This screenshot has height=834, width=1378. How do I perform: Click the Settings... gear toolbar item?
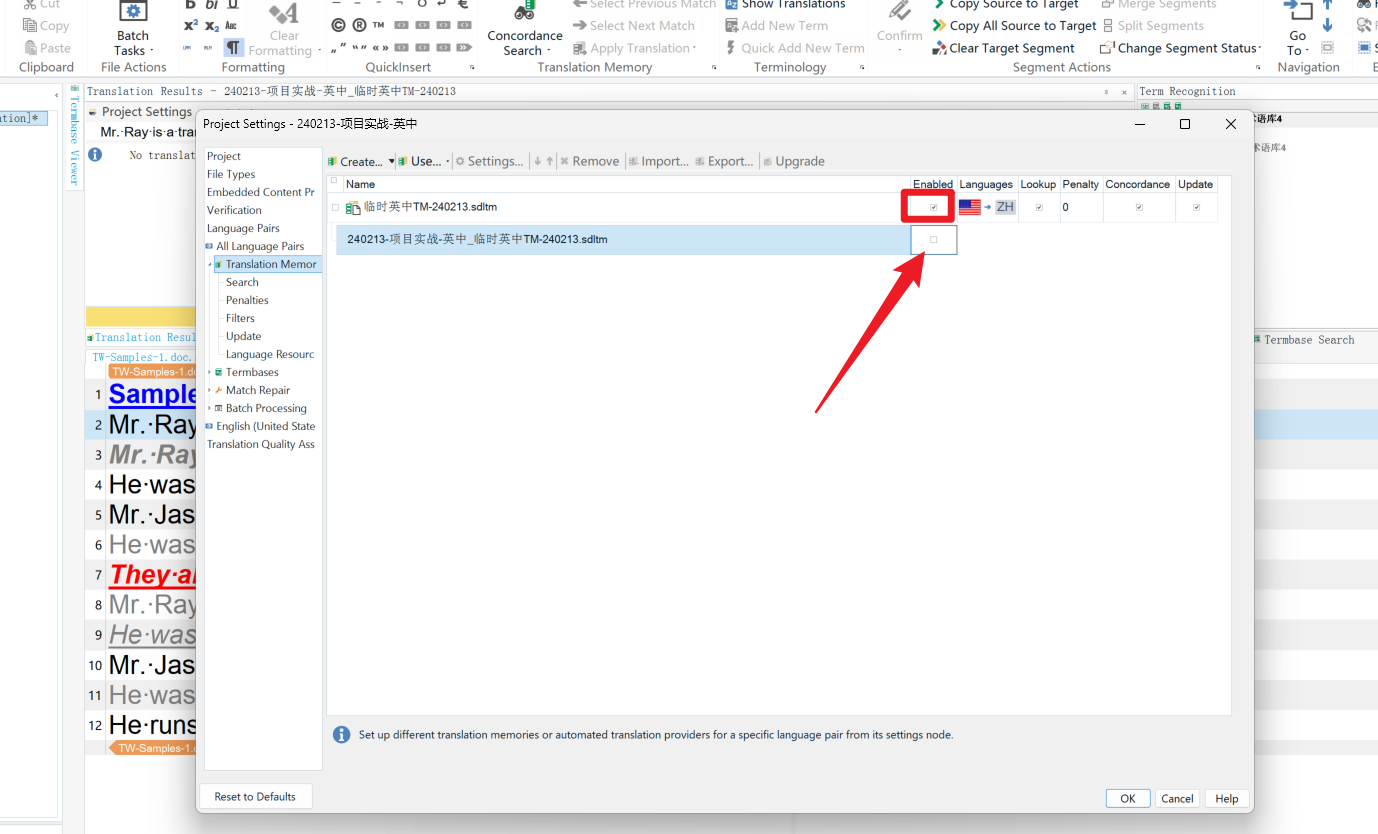tap(489, 161)
